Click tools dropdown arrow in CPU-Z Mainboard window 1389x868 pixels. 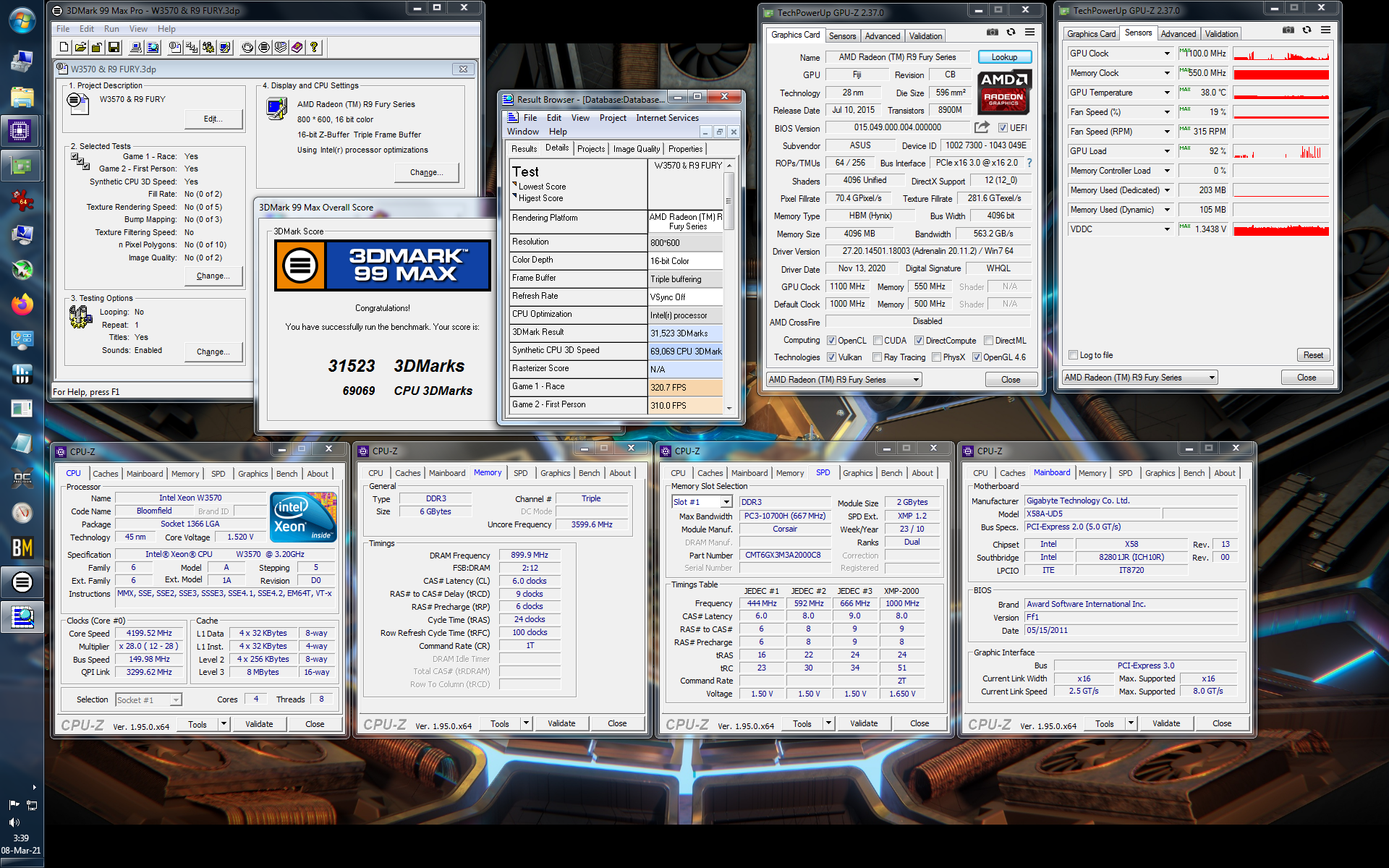pos(1131,723)
